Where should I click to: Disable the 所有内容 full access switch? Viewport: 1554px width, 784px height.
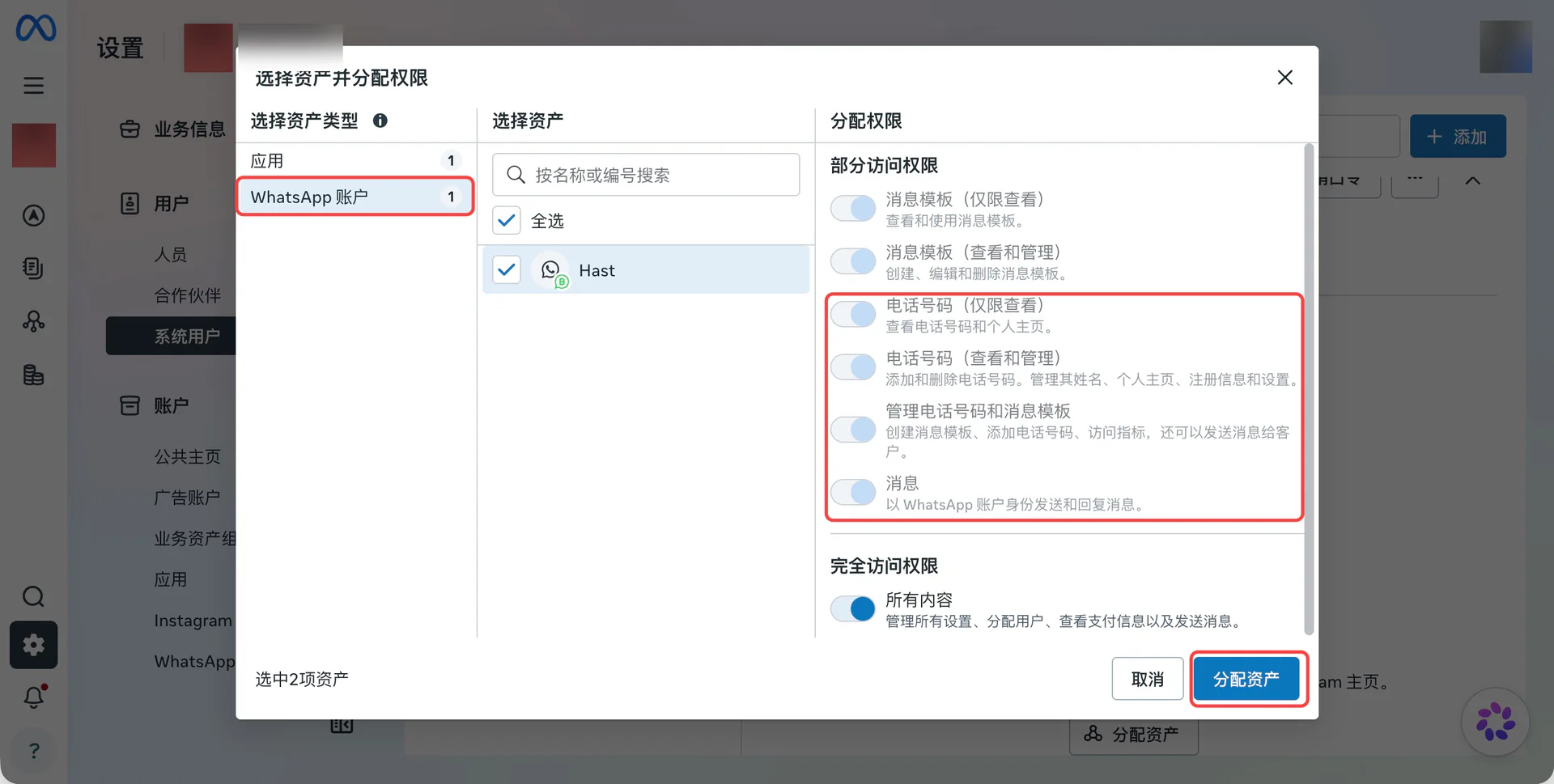pos(853,608)
